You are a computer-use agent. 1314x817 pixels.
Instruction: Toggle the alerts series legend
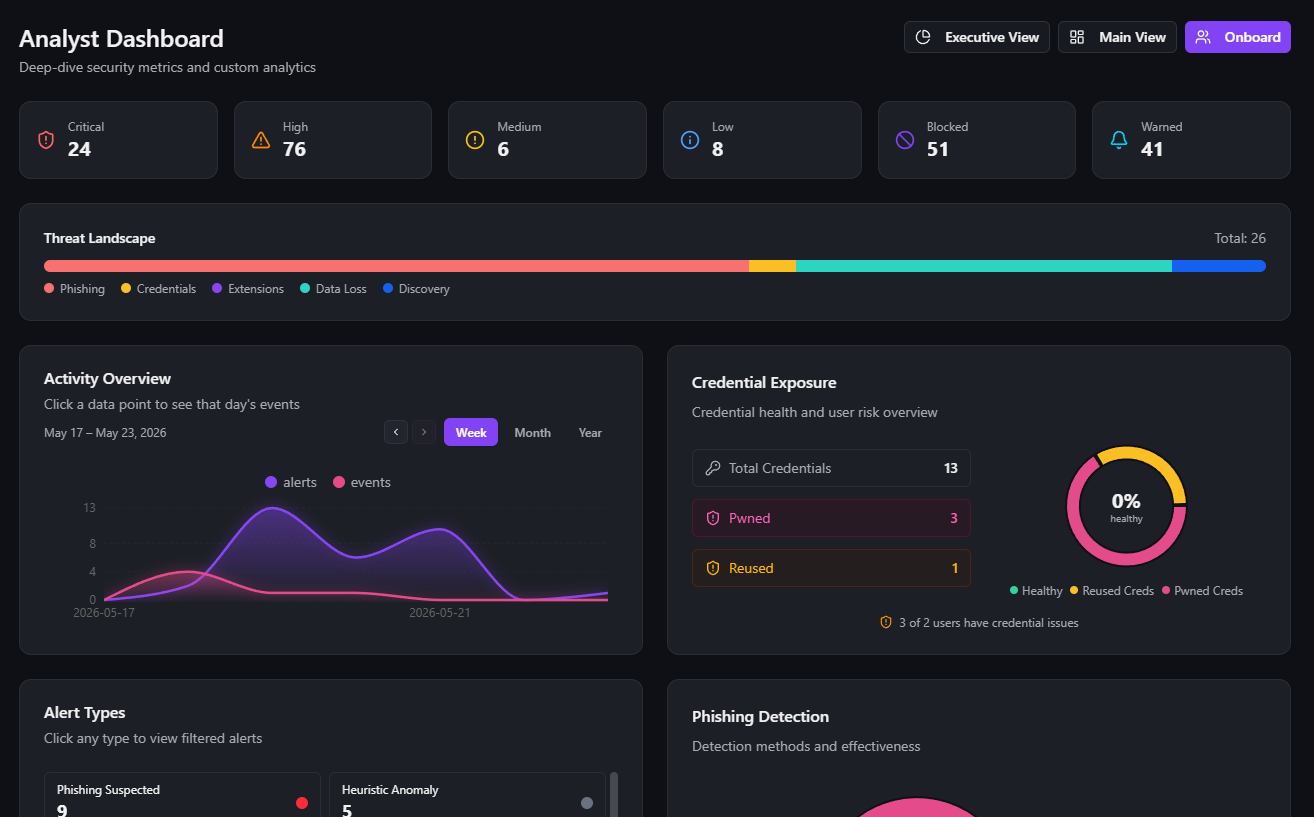tap(291, 482)
